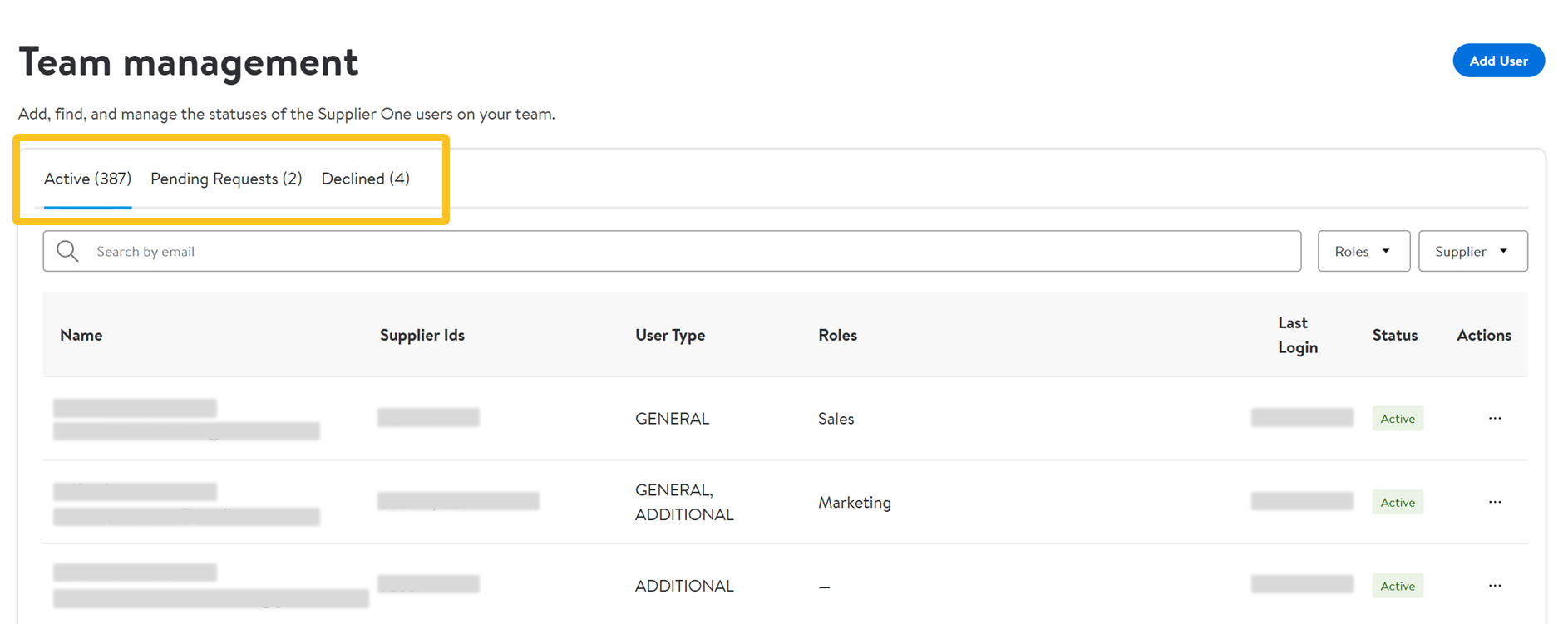Click the Status column header
The width and height of the screenshot is (1568, 624).
(x=1394, y=335)
